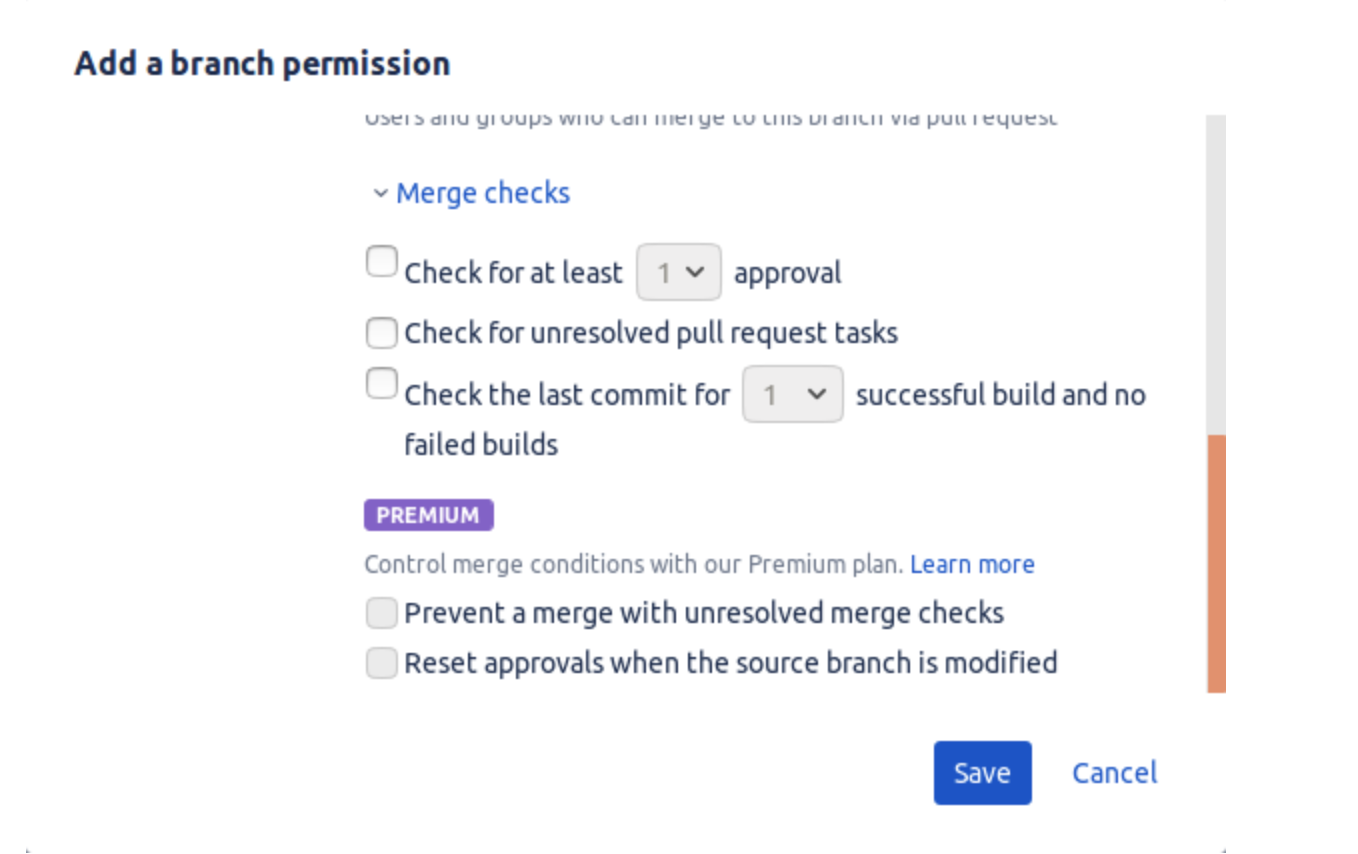Viewport: 1358px width, 854px height.
Task: Open the successful build count dropdown
Action: tap(792, 394)
